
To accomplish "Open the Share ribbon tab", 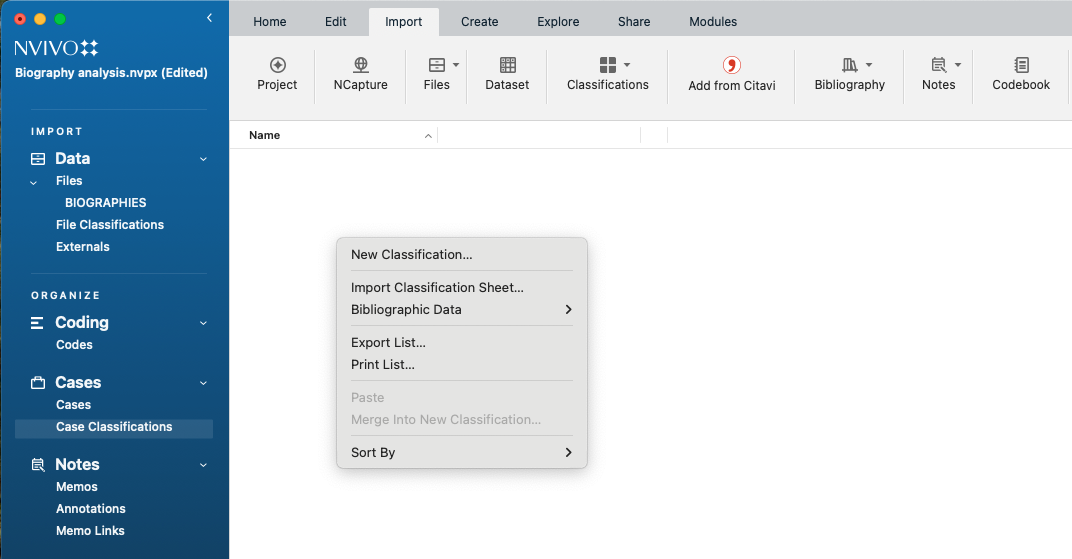I will 634,22.
